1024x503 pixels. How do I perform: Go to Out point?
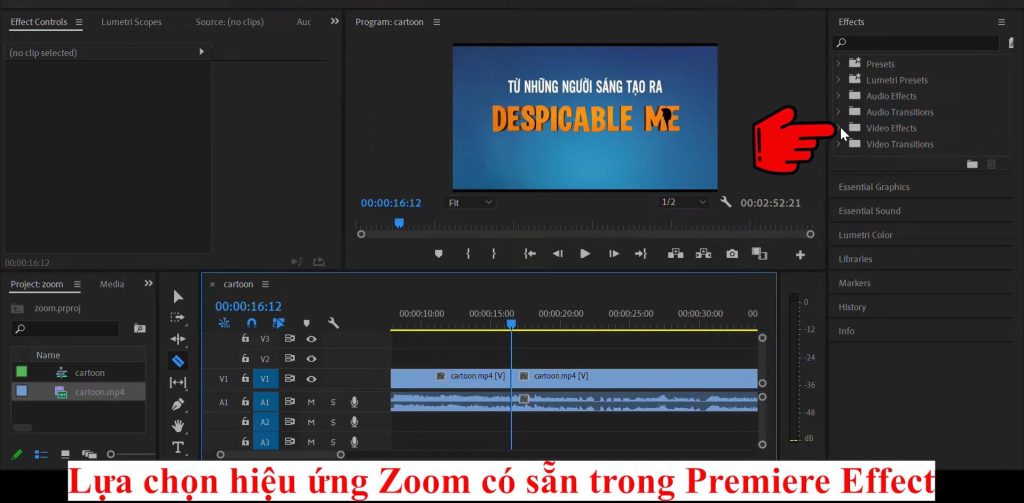(x=641, y=254)
